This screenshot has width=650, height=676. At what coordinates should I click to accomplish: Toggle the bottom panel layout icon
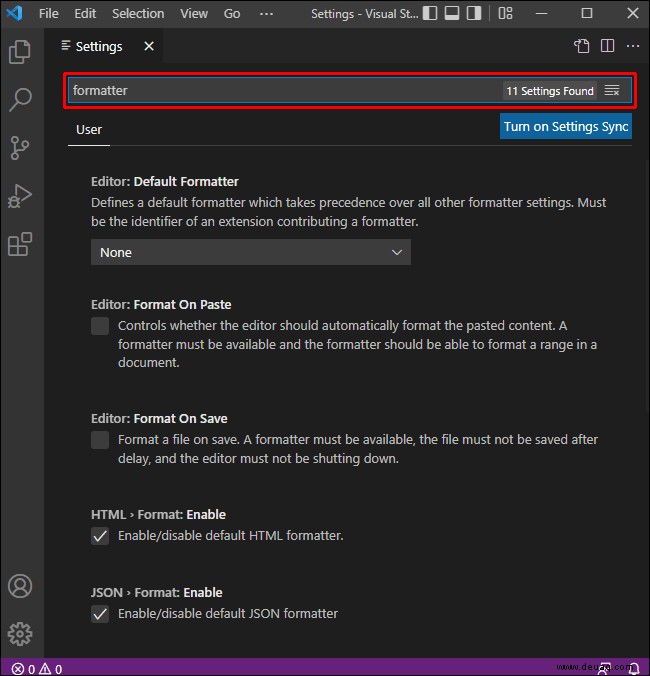(452, 13)
